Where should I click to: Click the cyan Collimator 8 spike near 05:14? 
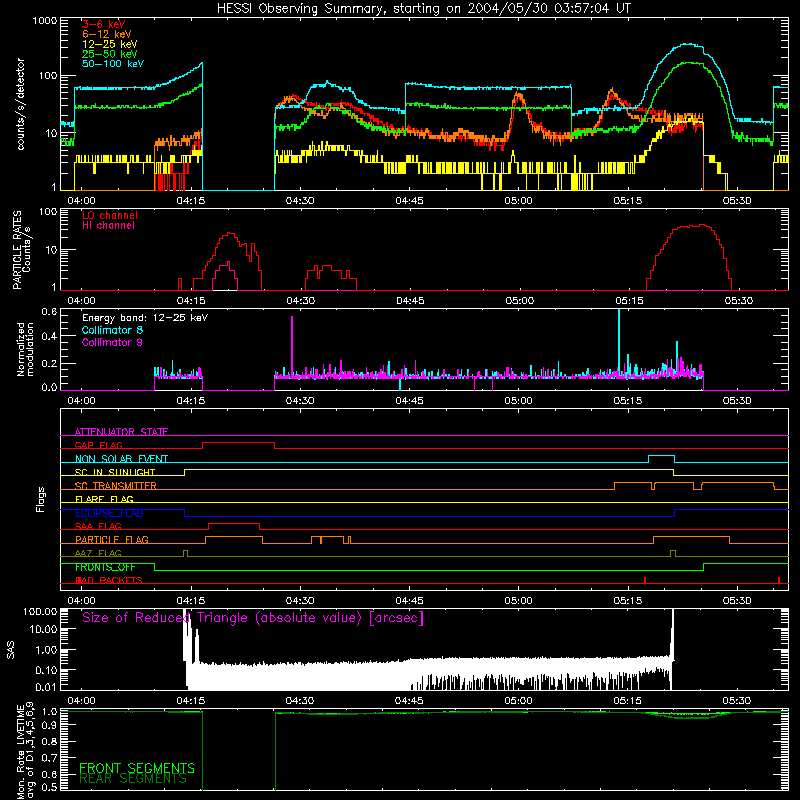pyautogui.click(x=619, y=341)
